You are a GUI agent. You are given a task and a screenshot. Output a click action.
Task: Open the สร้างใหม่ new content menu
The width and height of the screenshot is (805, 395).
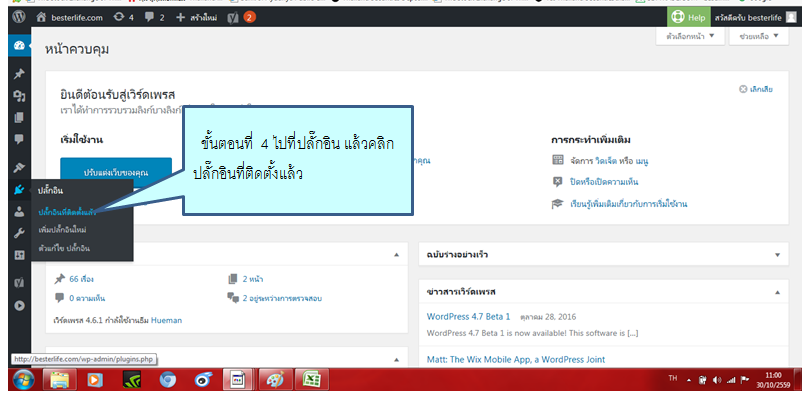[196, 17]
